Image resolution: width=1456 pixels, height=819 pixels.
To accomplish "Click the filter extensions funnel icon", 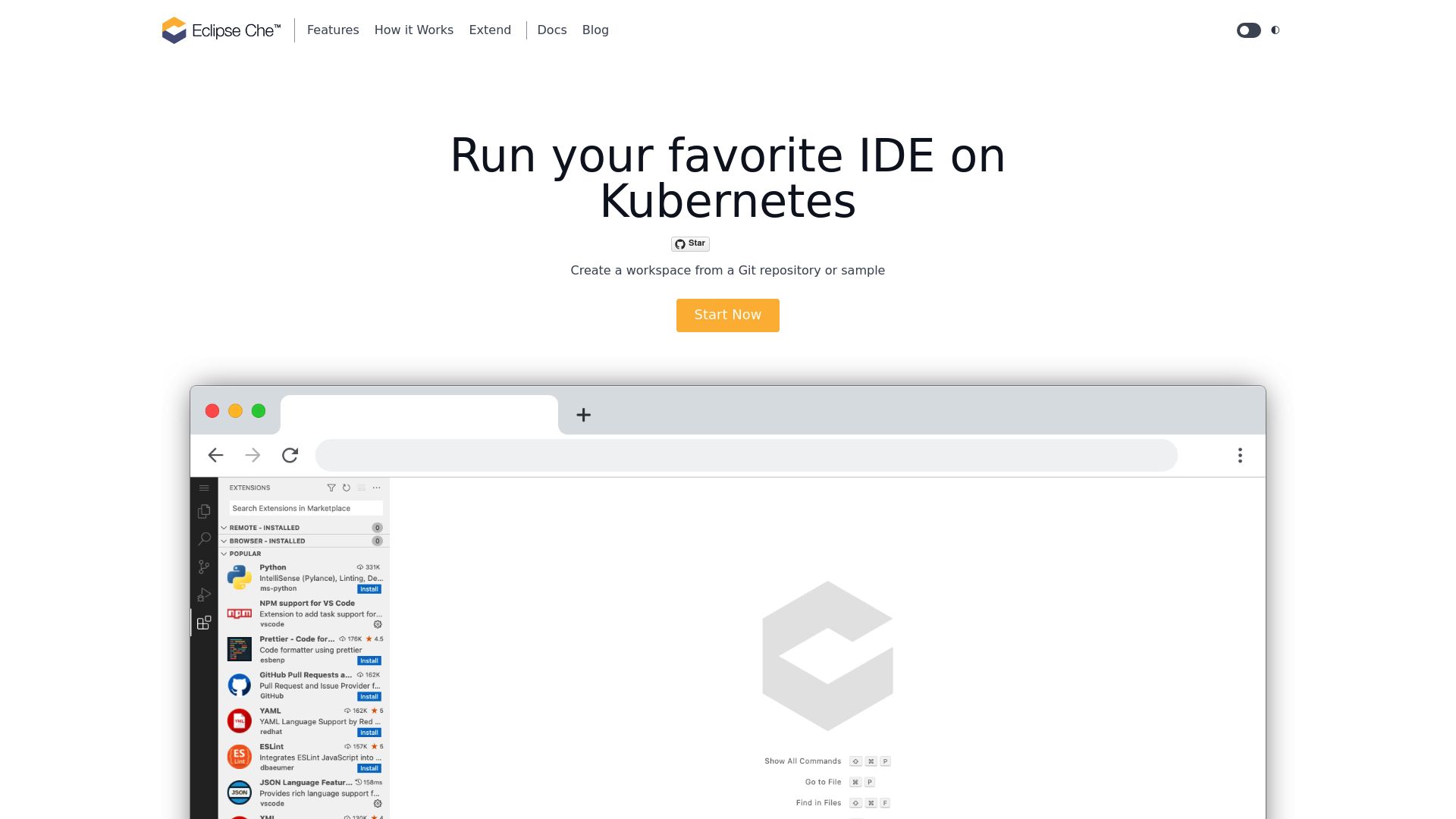I will pyautogui.click(x=331, y=488).
